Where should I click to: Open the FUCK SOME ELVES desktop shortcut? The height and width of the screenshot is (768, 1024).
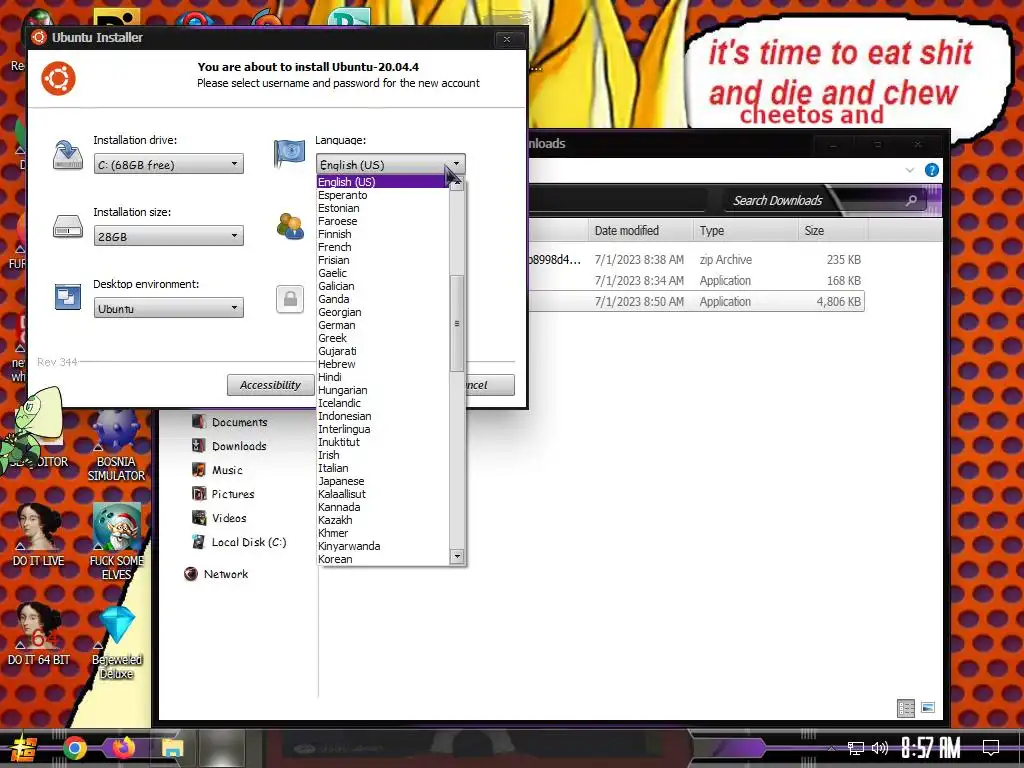pyautogui.click(x=116, y=542)
